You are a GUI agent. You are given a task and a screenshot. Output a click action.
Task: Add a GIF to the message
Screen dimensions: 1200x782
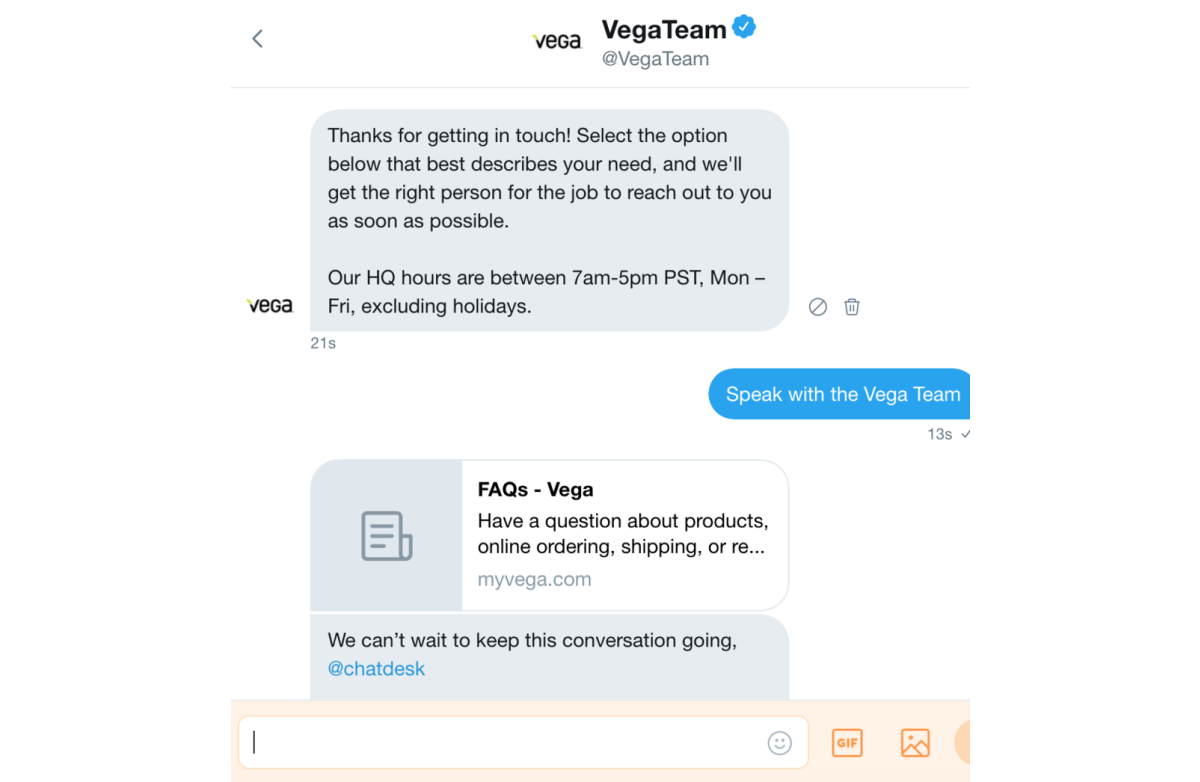pos(847,743)
